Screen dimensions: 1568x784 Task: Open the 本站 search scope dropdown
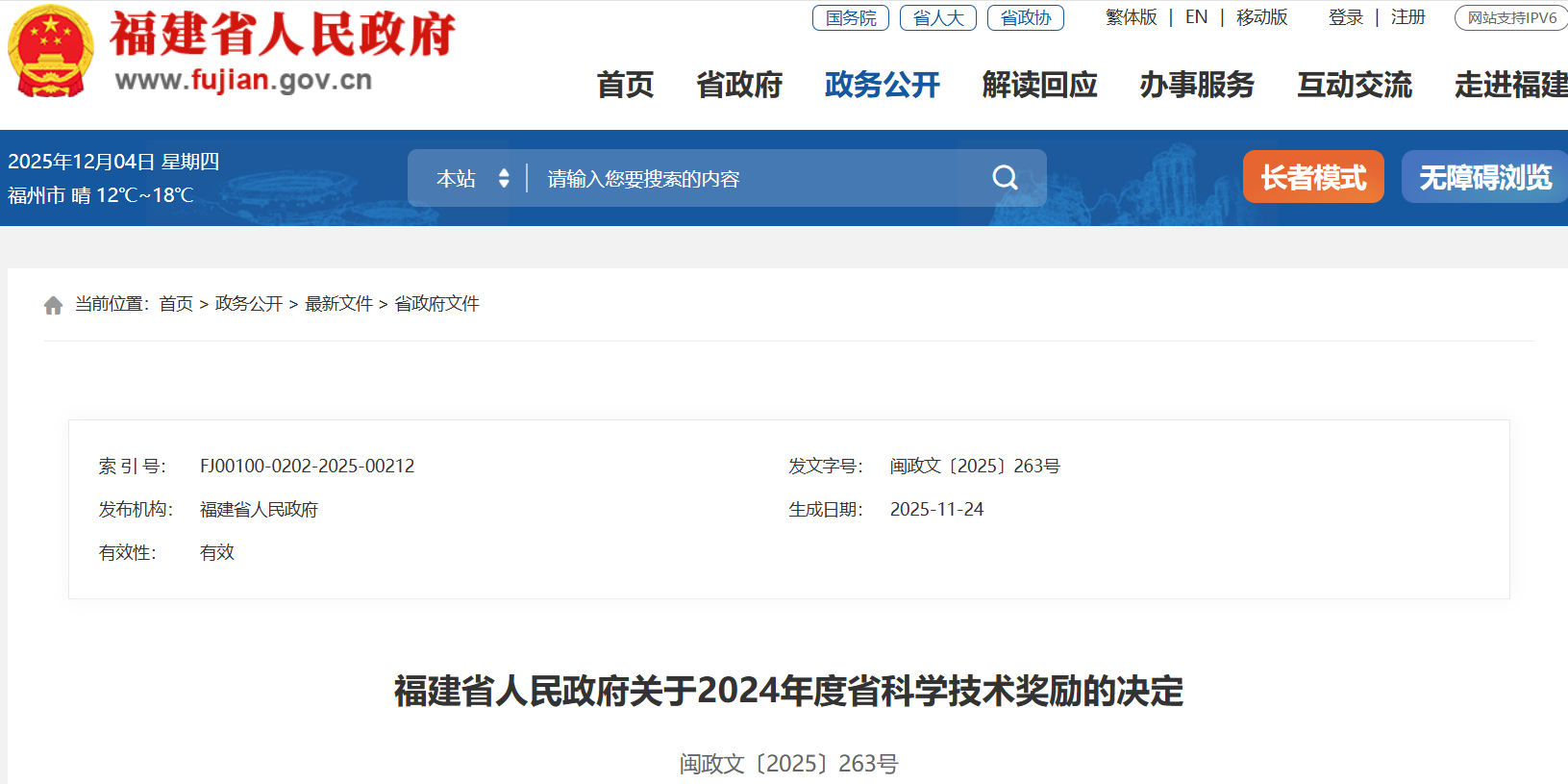(x=472, y=179)
